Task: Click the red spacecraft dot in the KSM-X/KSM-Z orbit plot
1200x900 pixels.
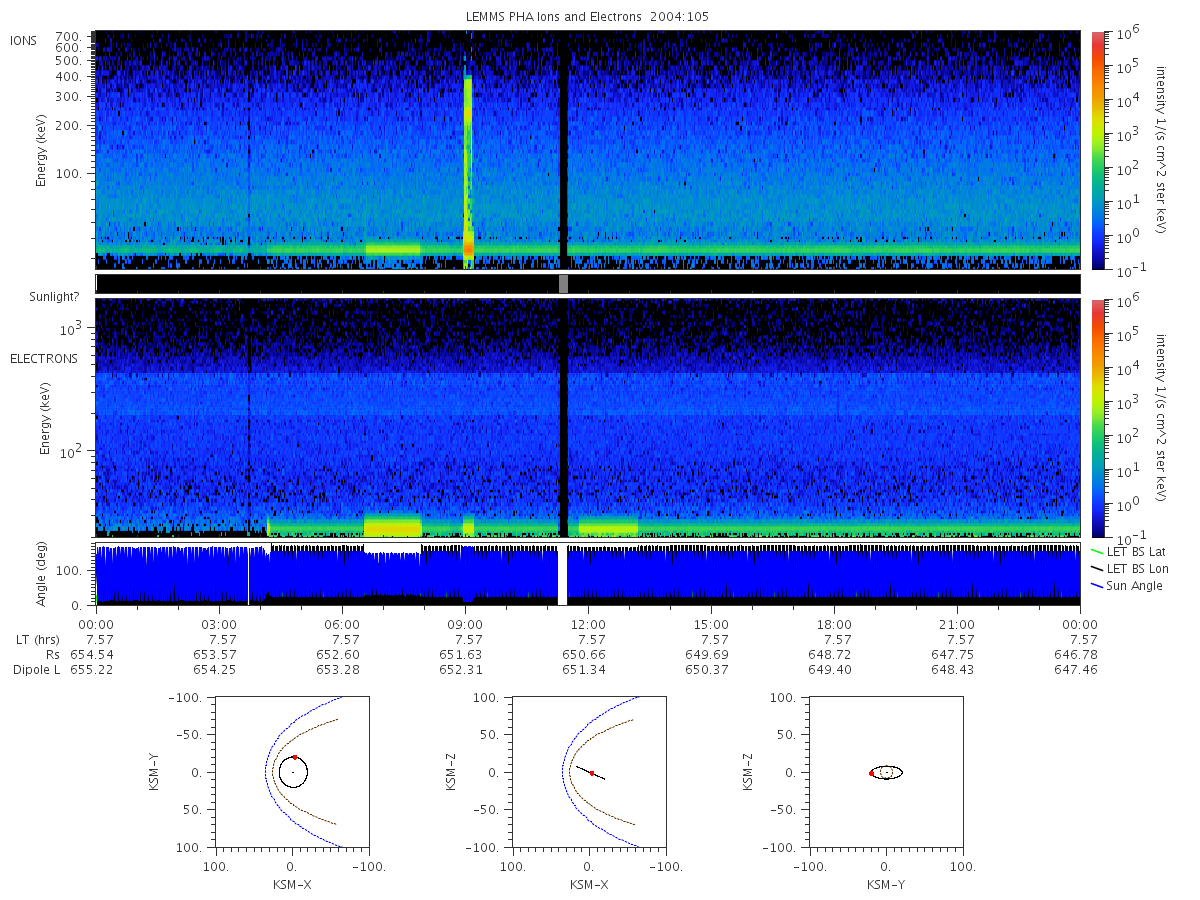Action: (x=592, y=773)
